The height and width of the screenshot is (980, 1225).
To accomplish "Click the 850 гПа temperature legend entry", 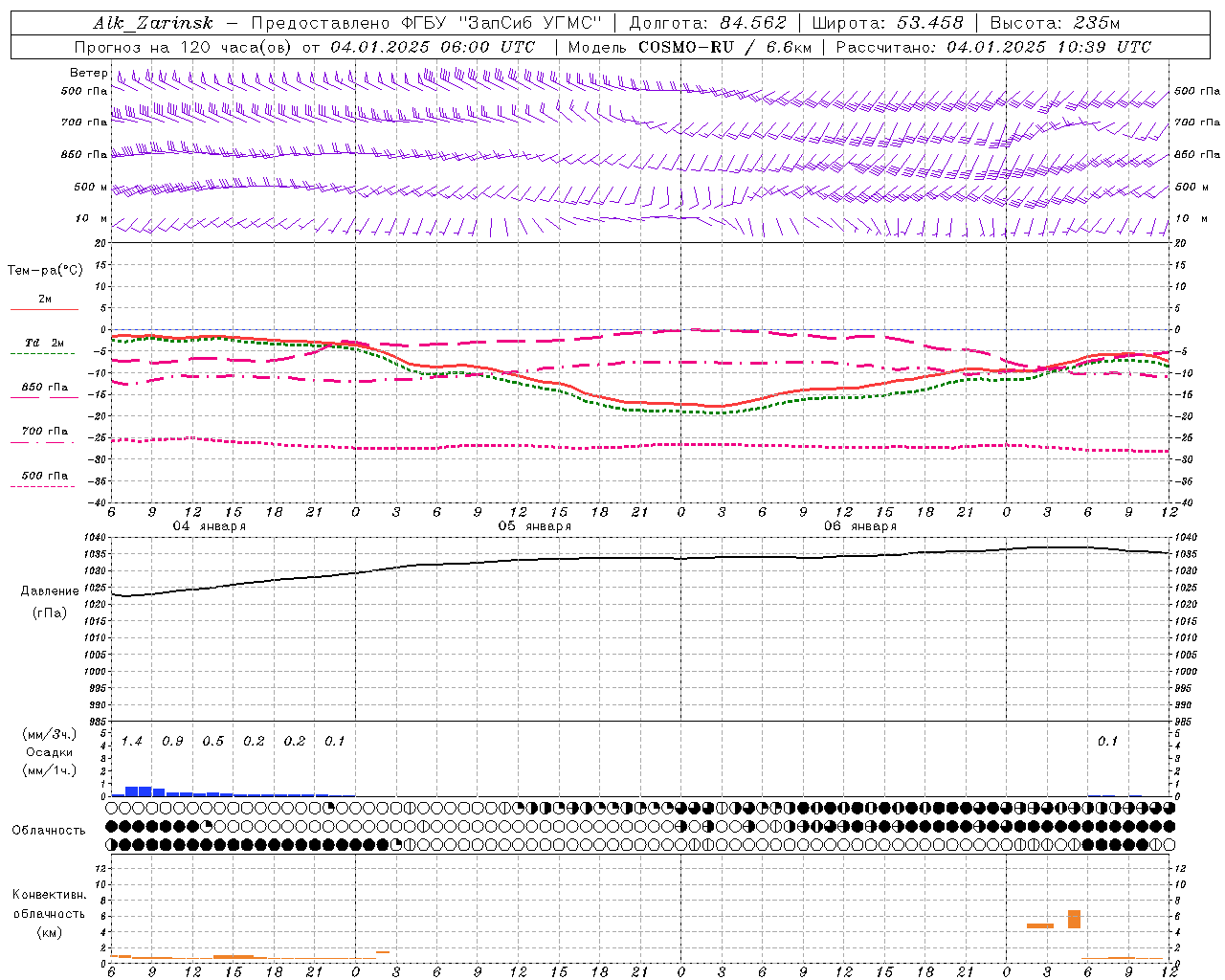I will (45, 387).
